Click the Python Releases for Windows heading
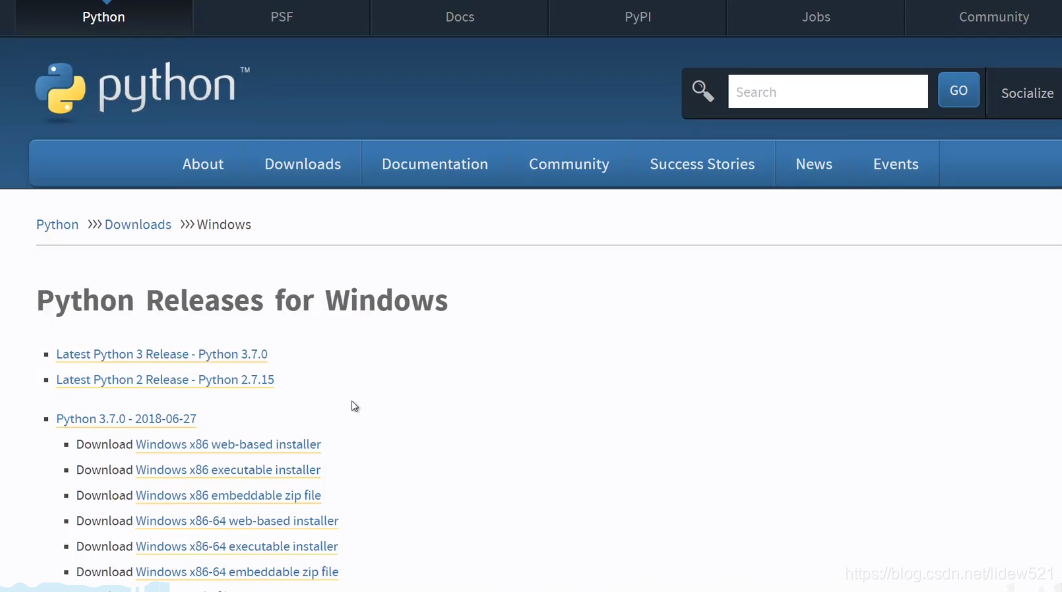Viewport: 1062px width, 592px height. (242, 301)
